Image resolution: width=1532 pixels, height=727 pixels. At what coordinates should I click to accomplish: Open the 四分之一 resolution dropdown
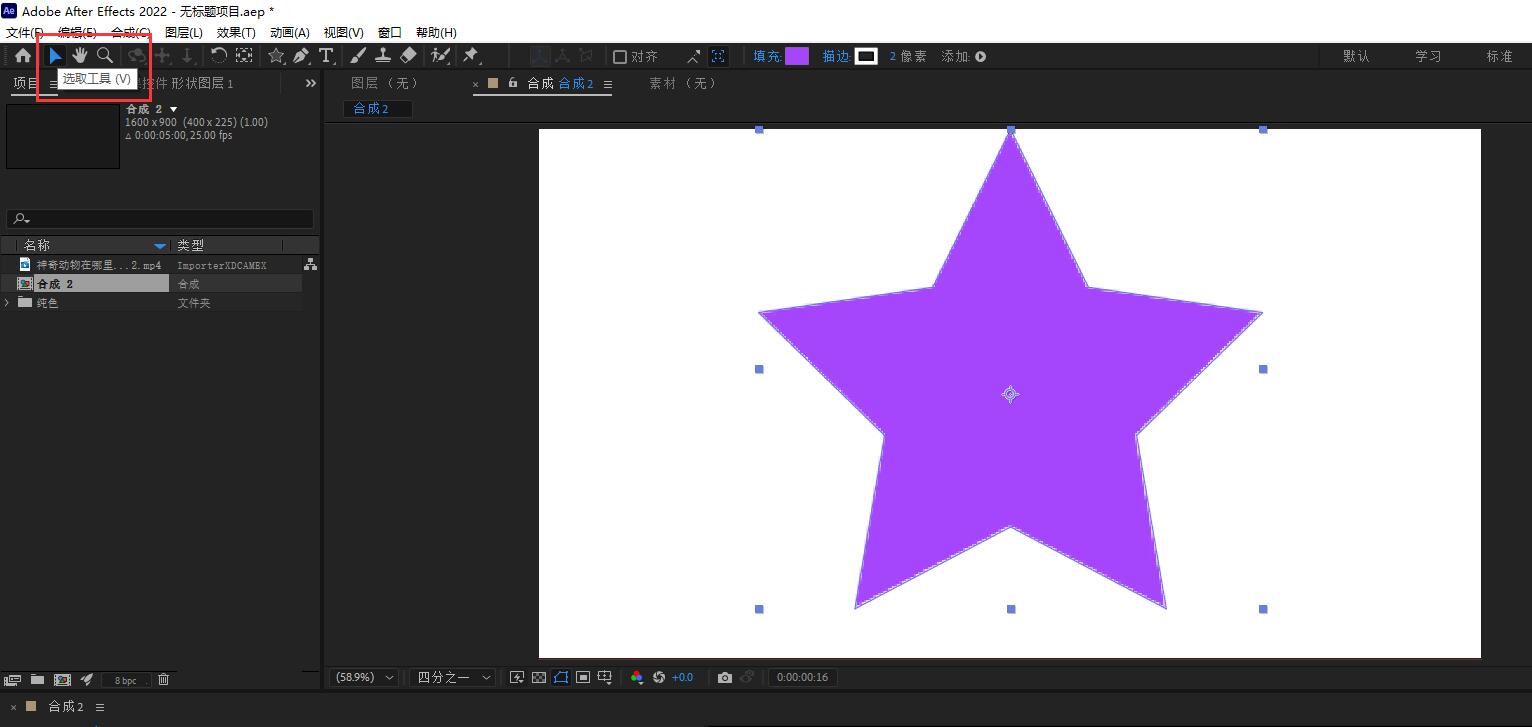pos(453,677)
